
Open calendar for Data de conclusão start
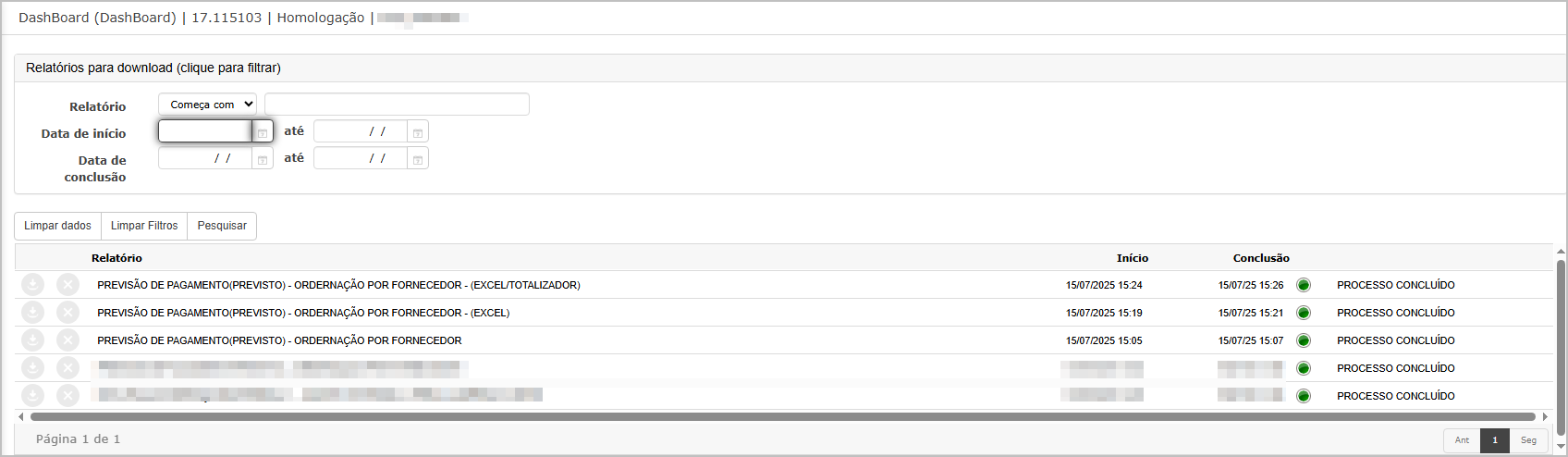263,158
